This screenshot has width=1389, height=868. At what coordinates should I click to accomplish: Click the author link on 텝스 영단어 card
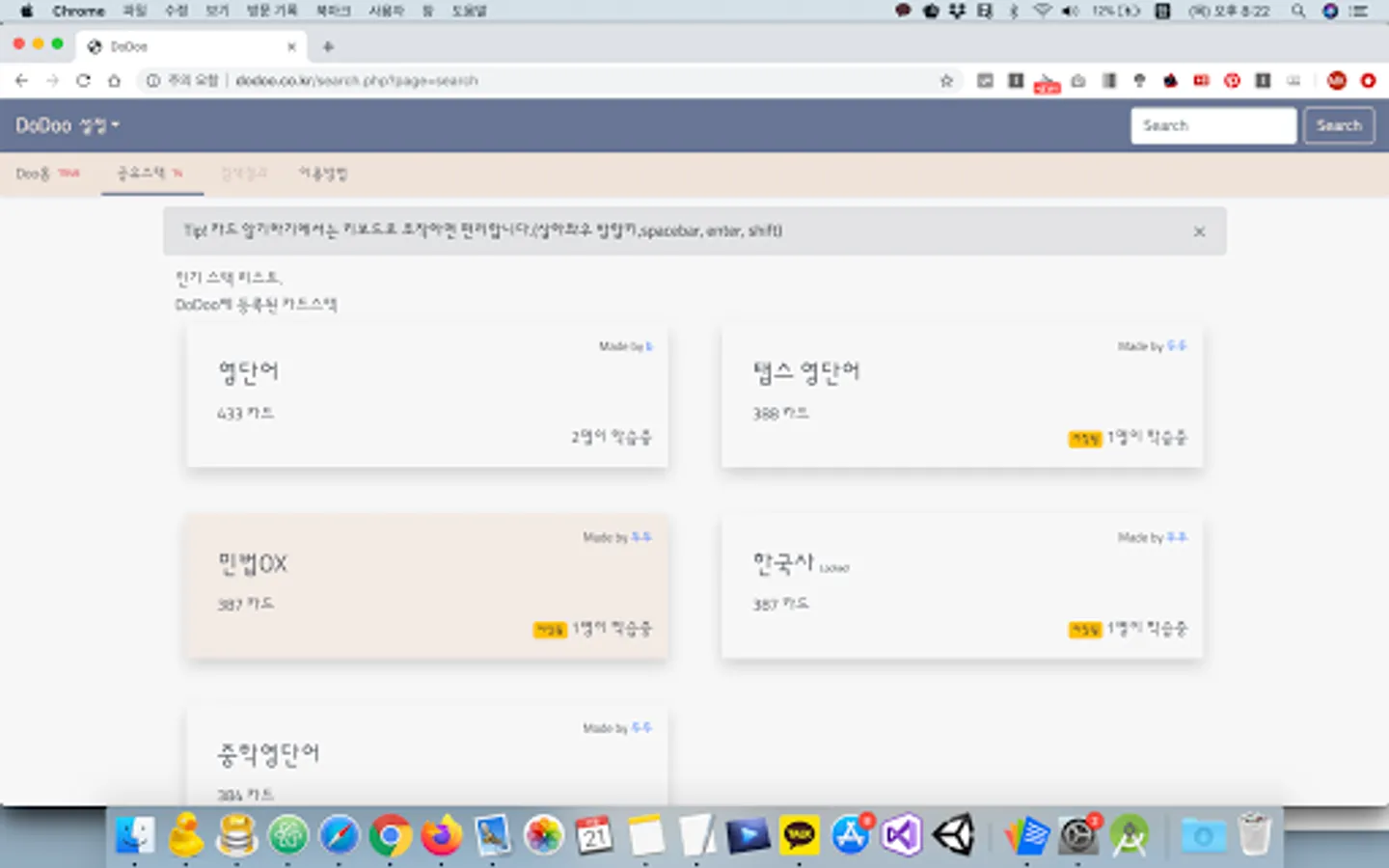pos(1177,345)
